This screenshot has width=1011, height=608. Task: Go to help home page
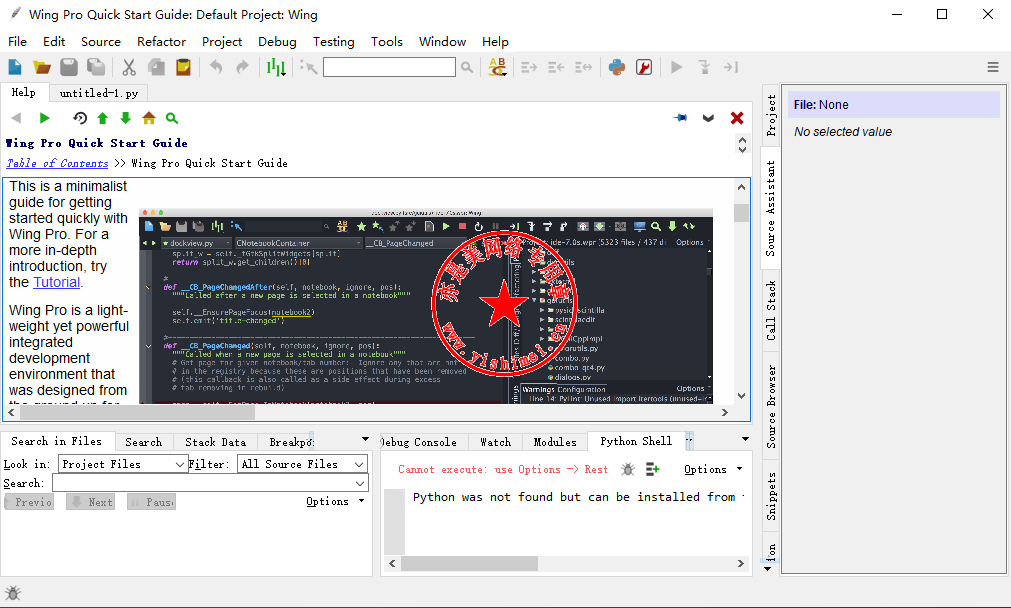[149, 118]
